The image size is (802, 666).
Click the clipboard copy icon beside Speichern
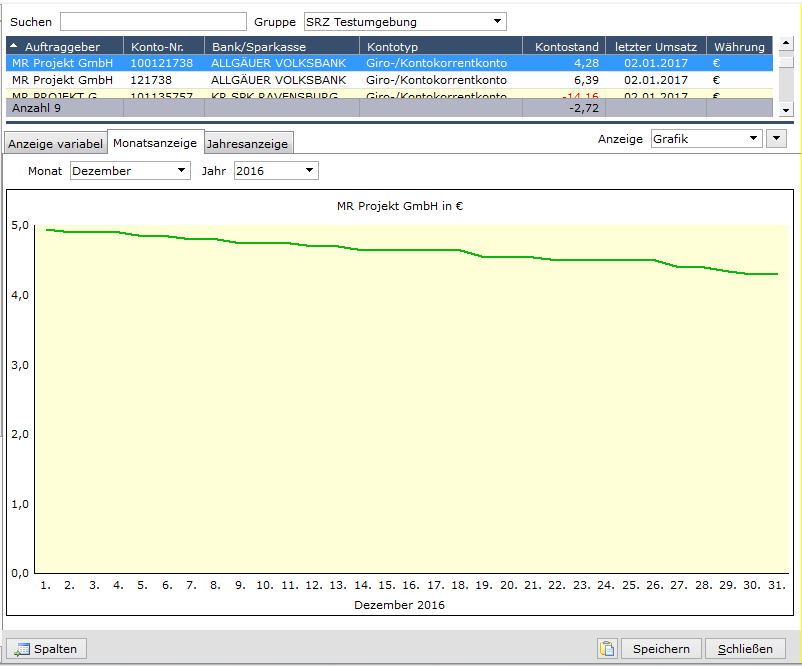coord(607,649)
